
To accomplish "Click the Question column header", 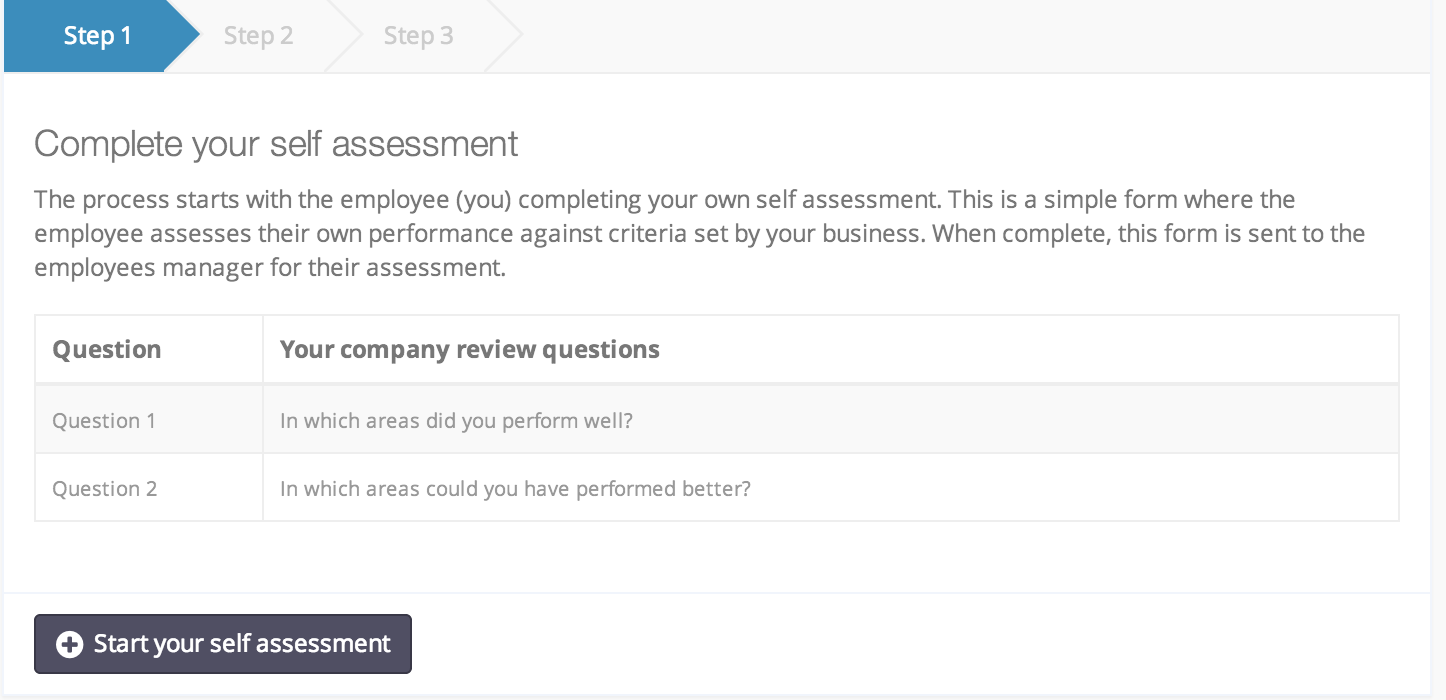I will pos(107,349).
